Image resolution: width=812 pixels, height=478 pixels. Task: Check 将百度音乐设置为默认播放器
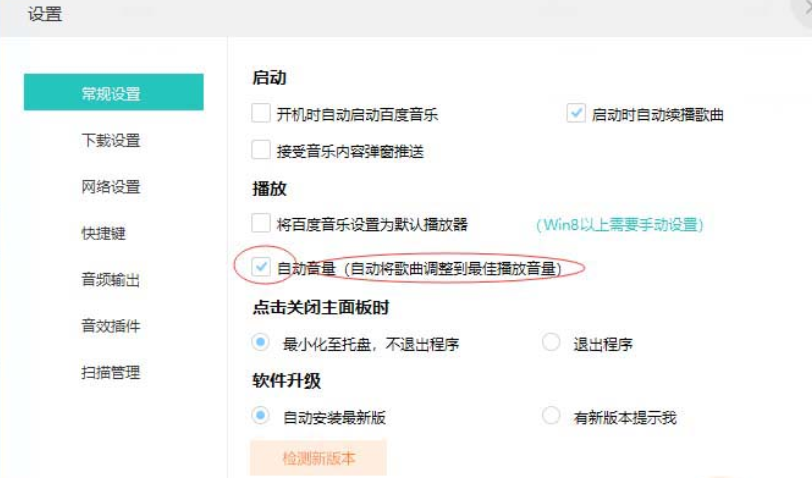click(261, 223)
